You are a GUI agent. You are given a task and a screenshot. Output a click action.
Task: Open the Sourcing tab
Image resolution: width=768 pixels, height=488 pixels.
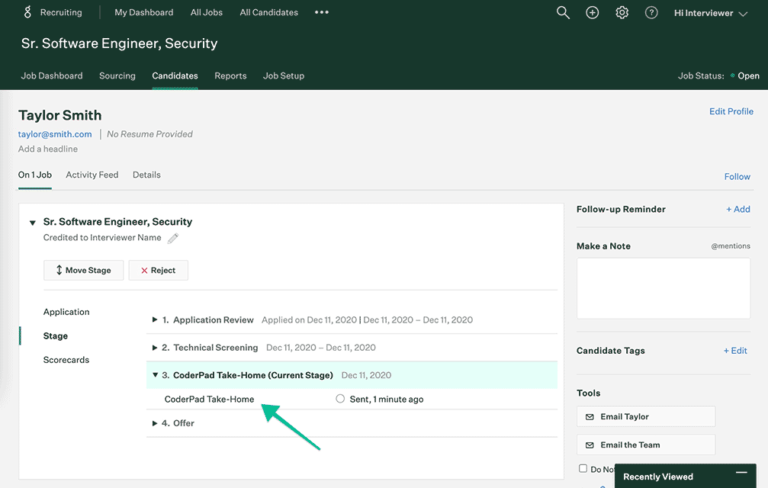[x=117, y=76]
